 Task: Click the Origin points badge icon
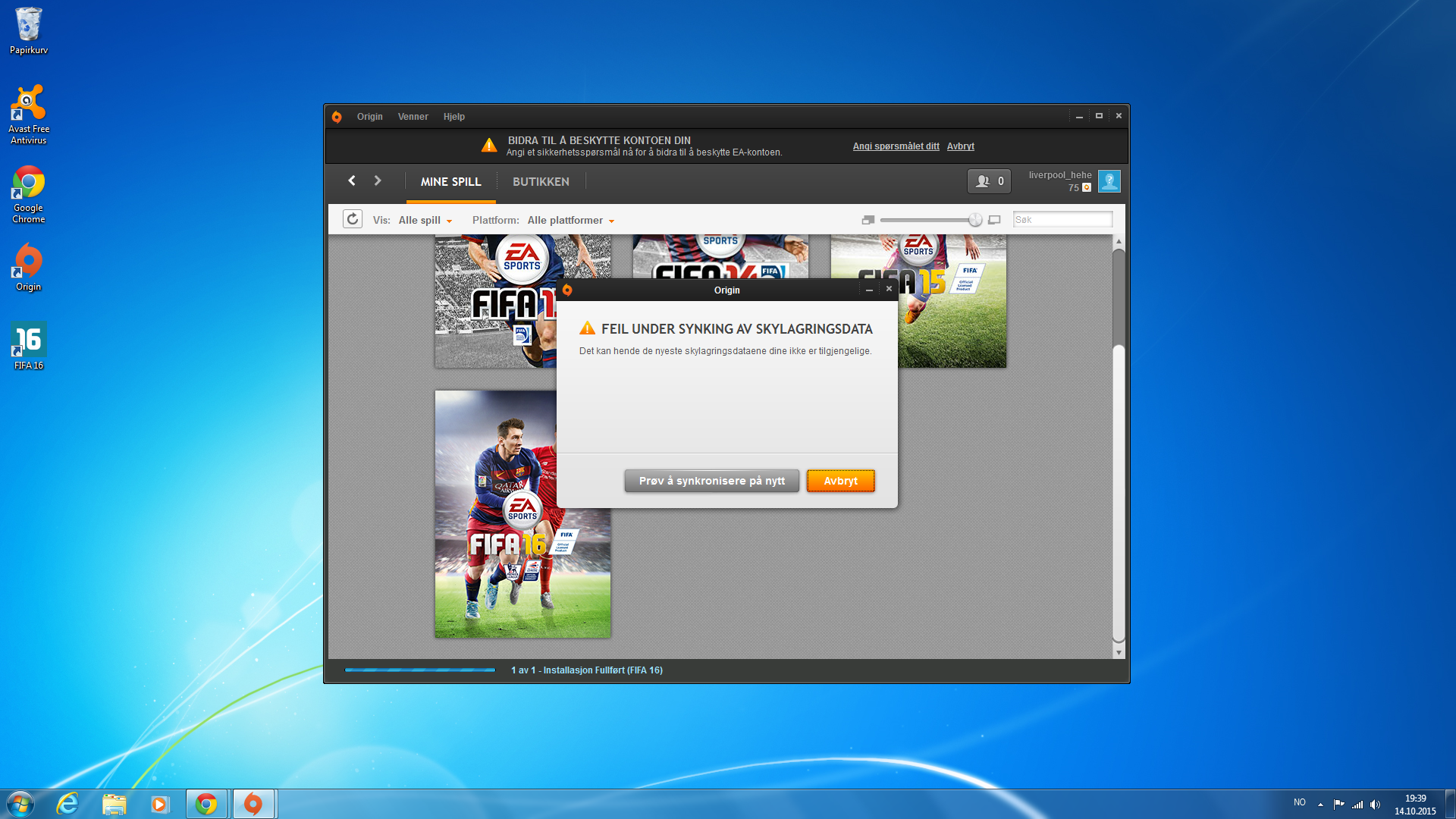pyautogui.click(x=1087, y=188)
